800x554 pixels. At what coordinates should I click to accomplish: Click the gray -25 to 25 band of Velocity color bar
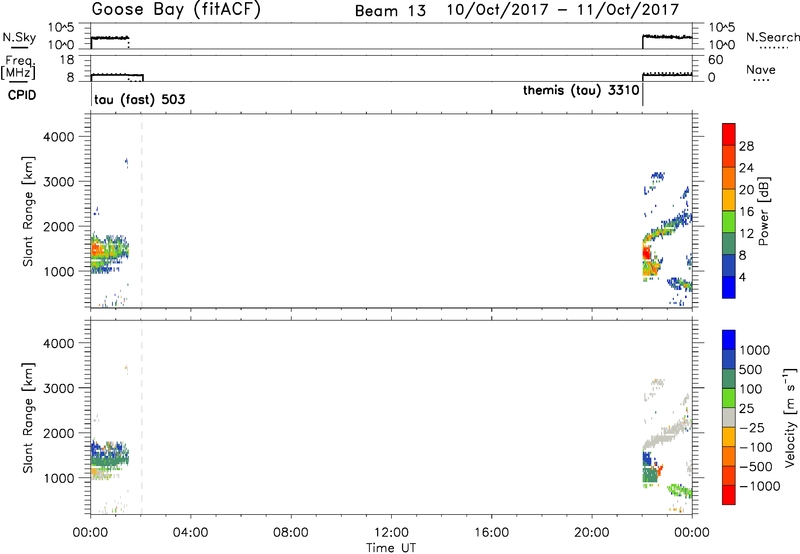729,417
